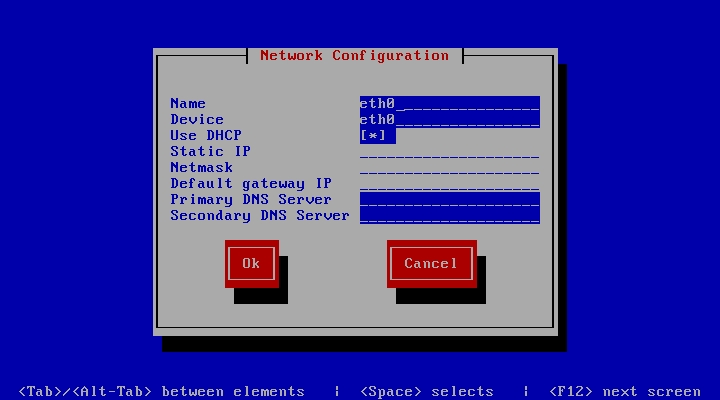
Task: Click the Name input field containing eth0
Action: [449, 104]
